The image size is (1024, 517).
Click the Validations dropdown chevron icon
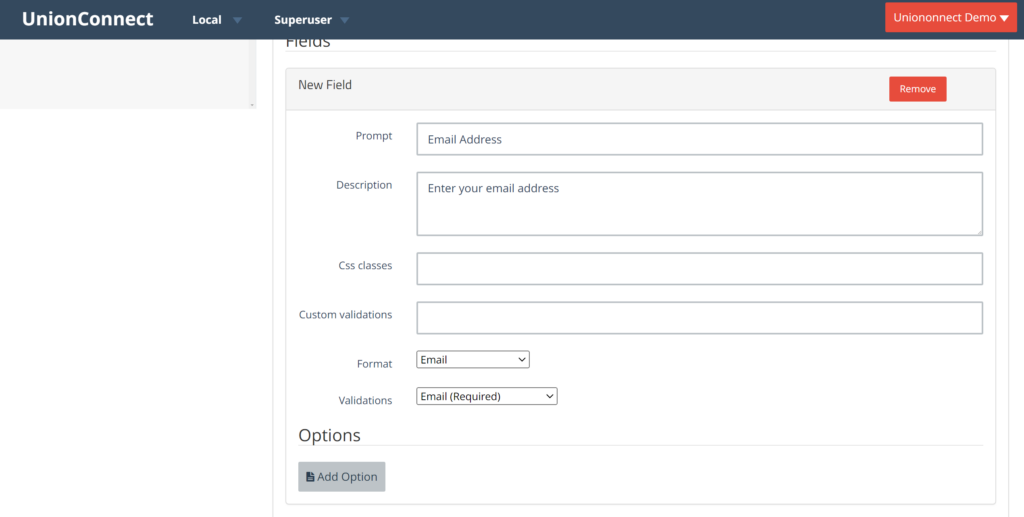pos(550,396)
